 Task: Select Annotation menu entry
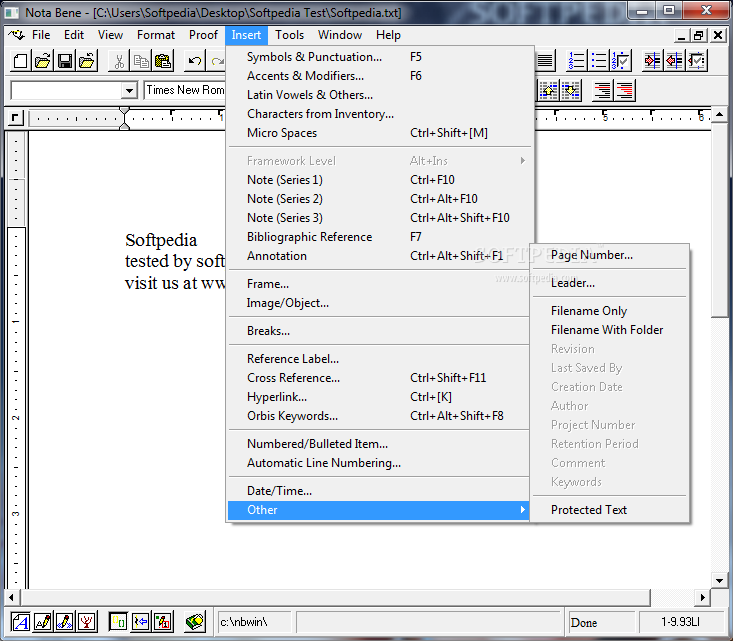[x=379, y=256]
